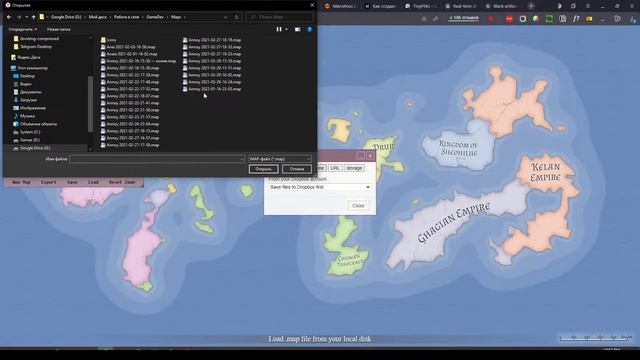640x360 pixels.
Task: Expand the file name history dropdown
Action: 241,159
